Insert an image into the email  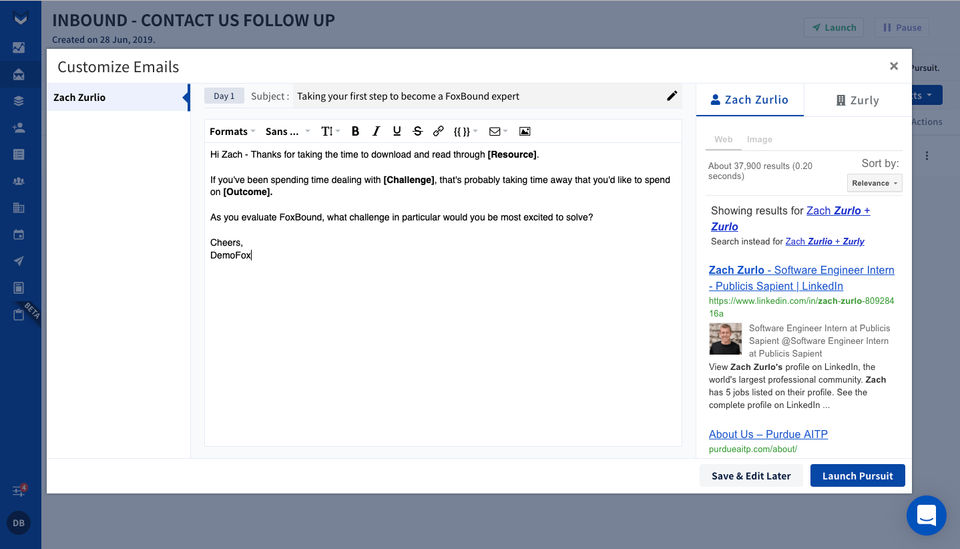[x=525, y=131]
